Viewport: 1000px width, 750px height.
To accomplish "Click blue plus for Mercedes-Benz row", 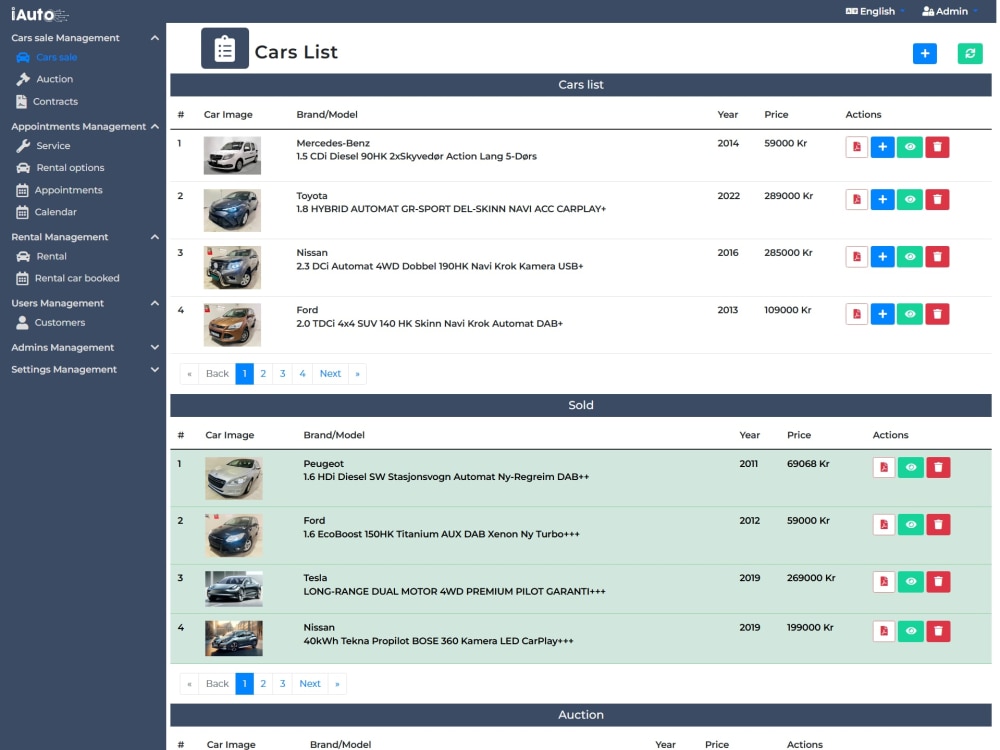I will tap(882, 147).
